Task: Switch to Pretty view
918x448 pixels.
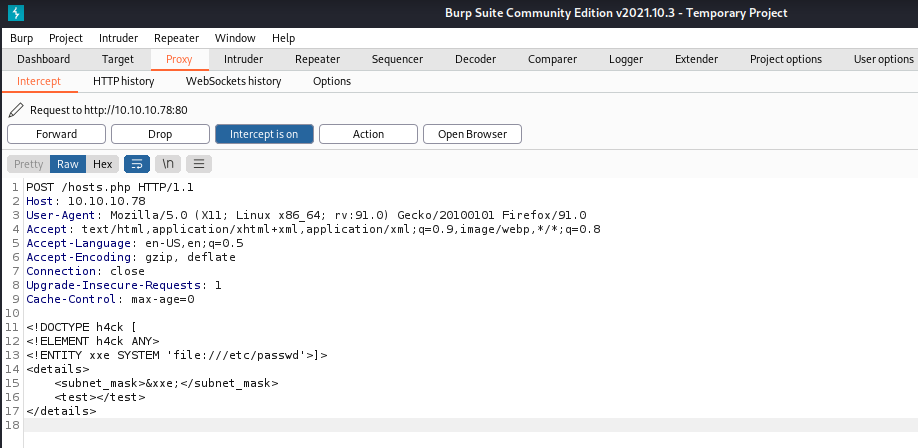Action: [29, 164]
